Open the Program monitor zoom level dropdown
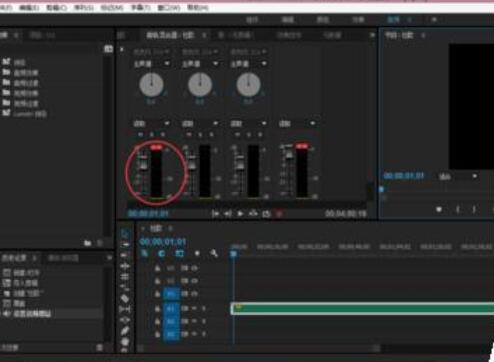The height and width of the screenshot is (362, 494). pyautogui.click(x=458, y=176)
